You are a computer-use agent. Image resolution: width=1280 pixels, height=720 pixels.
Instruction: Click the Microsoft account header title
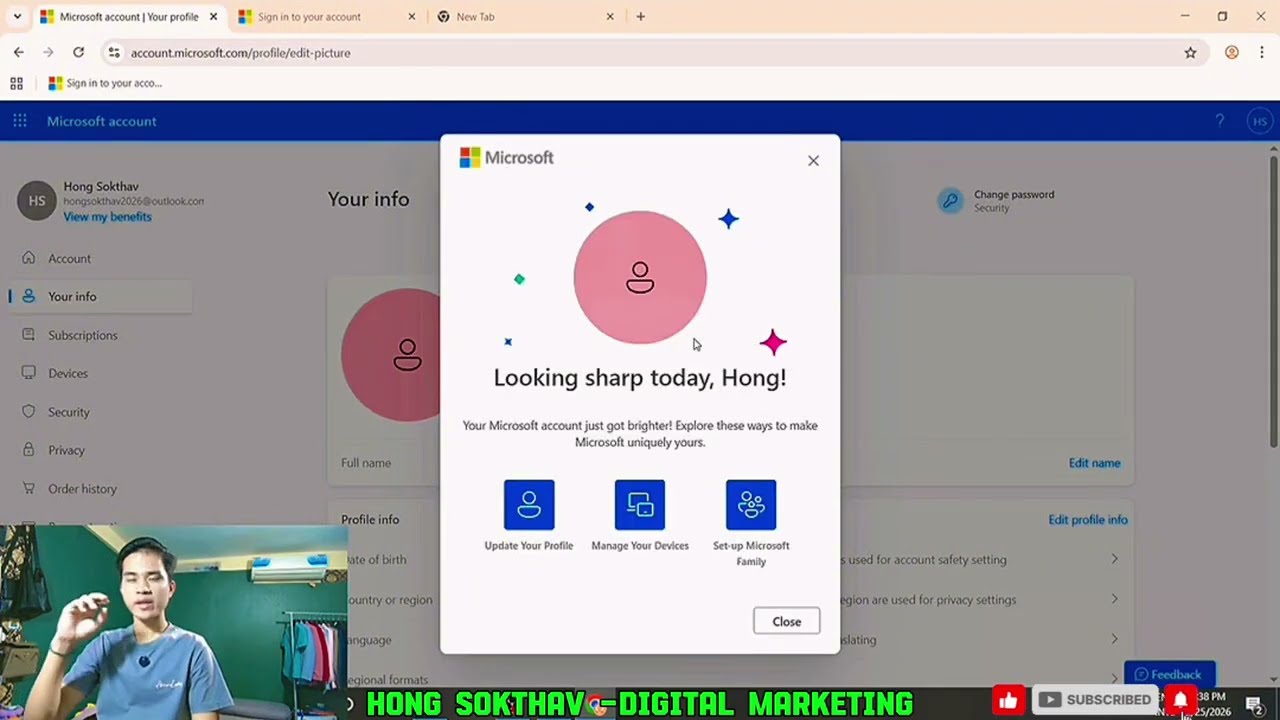tap(101, 121)
